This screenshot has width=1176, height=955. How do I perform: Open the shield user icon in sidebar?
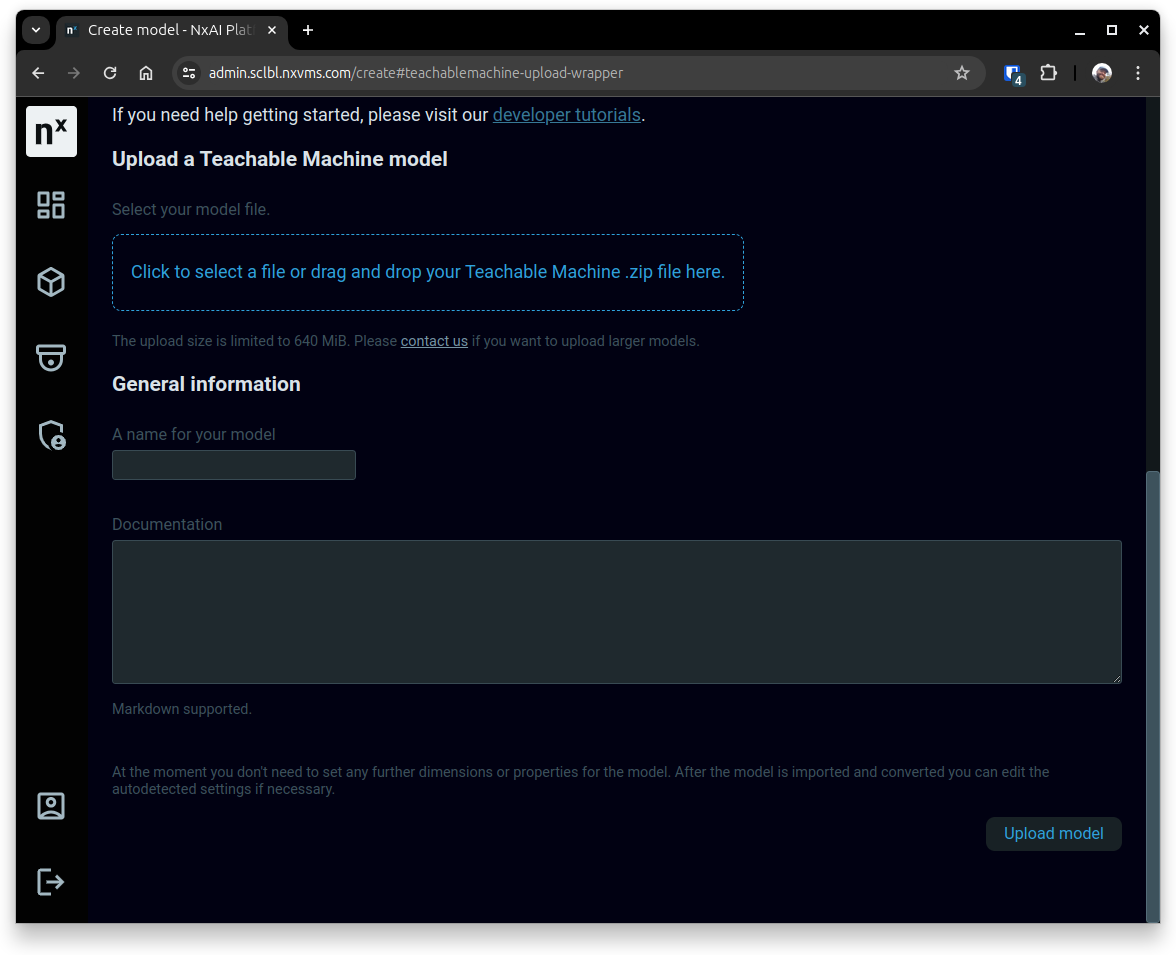coord(52,434)
